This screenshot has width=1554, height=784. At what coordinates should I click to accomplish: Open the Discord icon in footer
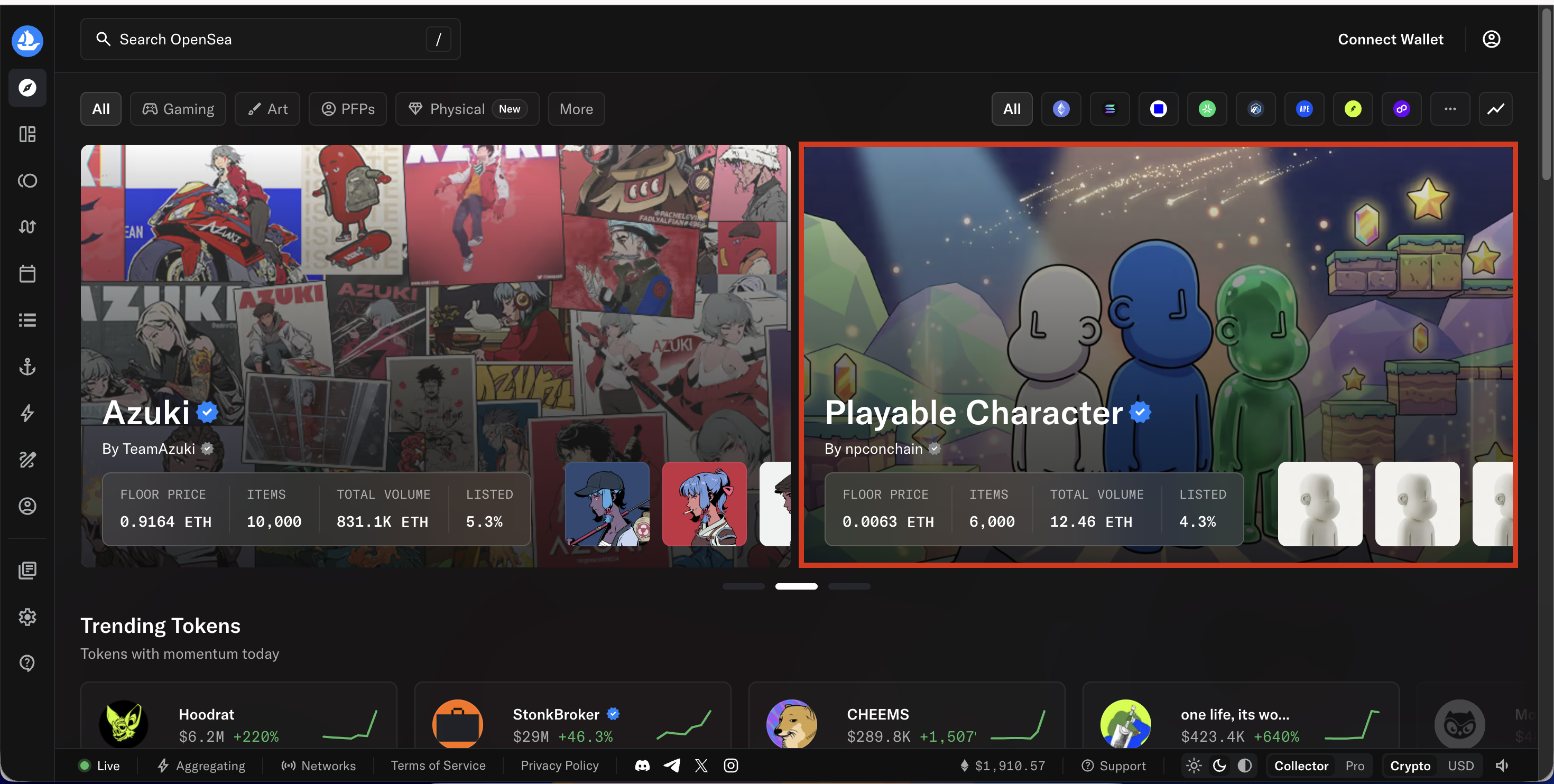[x=642, y=766]
